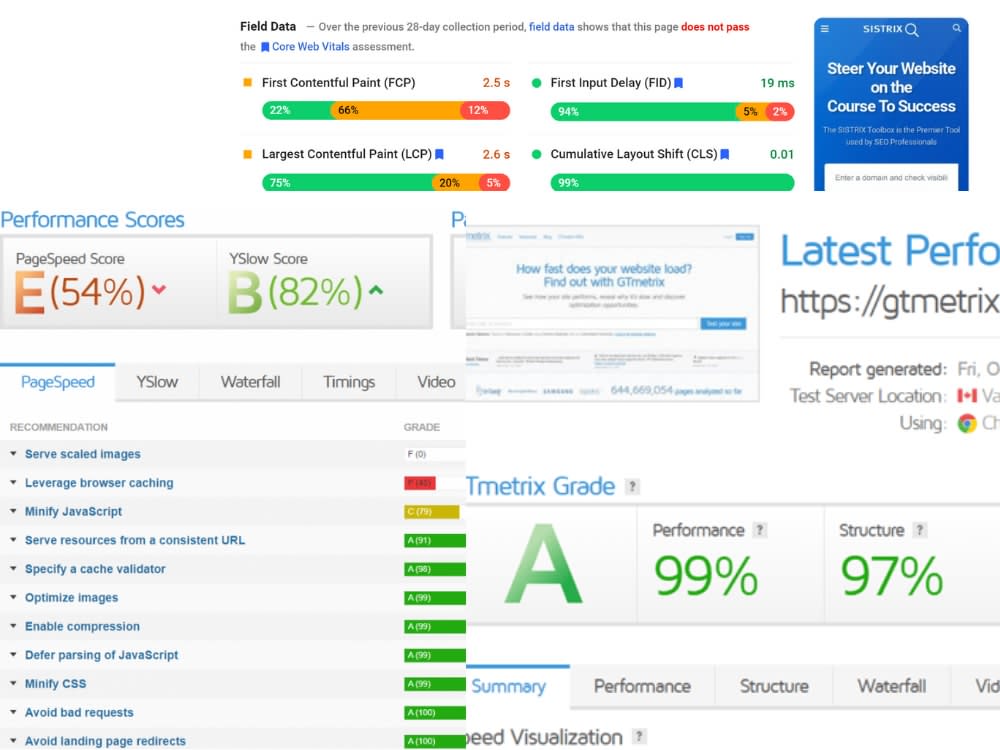Click the E (54%) PageSpeed score

(x=80, y=292)
